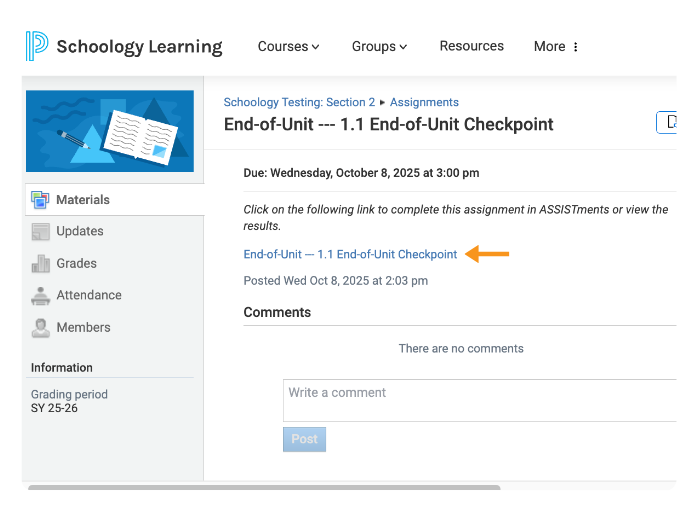
Task: Open the End-of-Unit 1.1 Checkpoint ASSISTments link
Action: coord(350,254)
